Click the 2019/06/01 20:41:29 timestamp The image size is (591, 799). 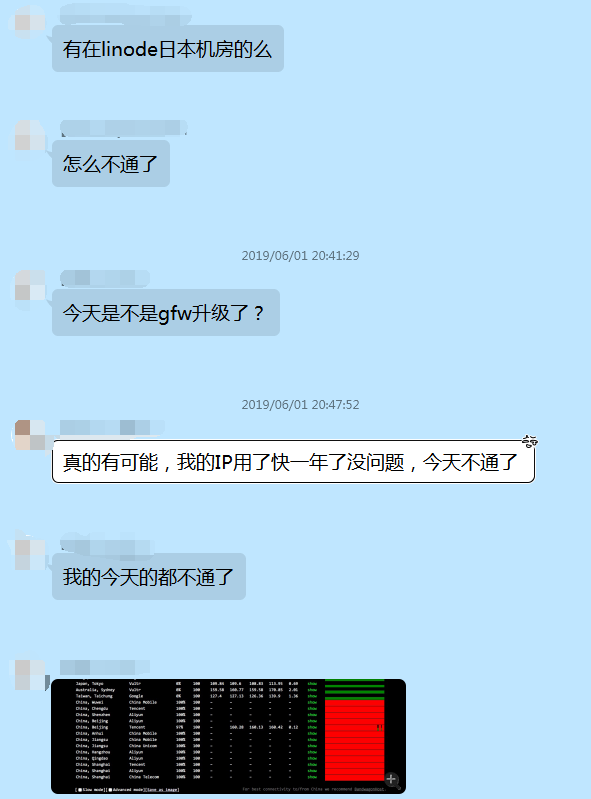point(300,255)
